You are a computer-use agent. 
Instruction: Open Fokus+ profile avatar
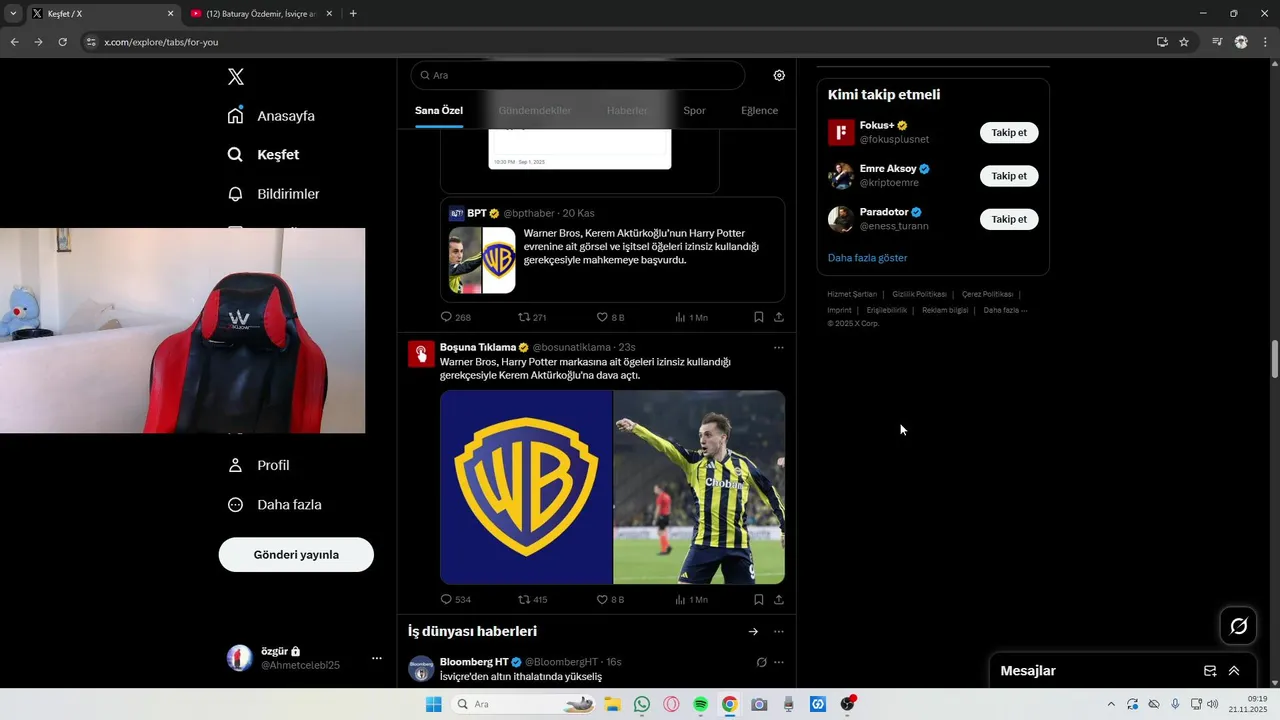(x=841, y=133)
